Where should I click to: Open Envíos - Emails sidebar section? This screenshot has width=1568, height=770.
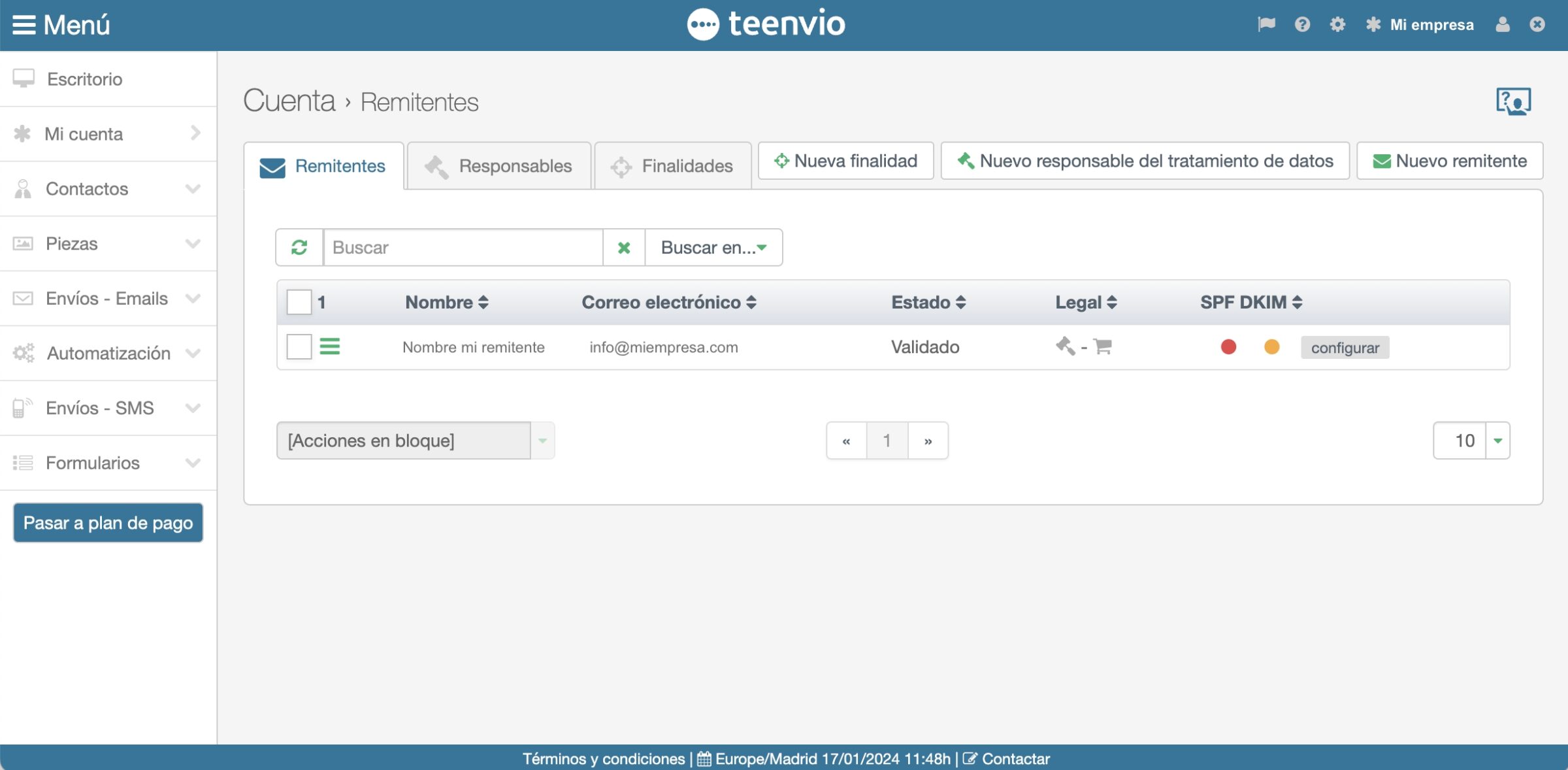(x=108, y=299)
